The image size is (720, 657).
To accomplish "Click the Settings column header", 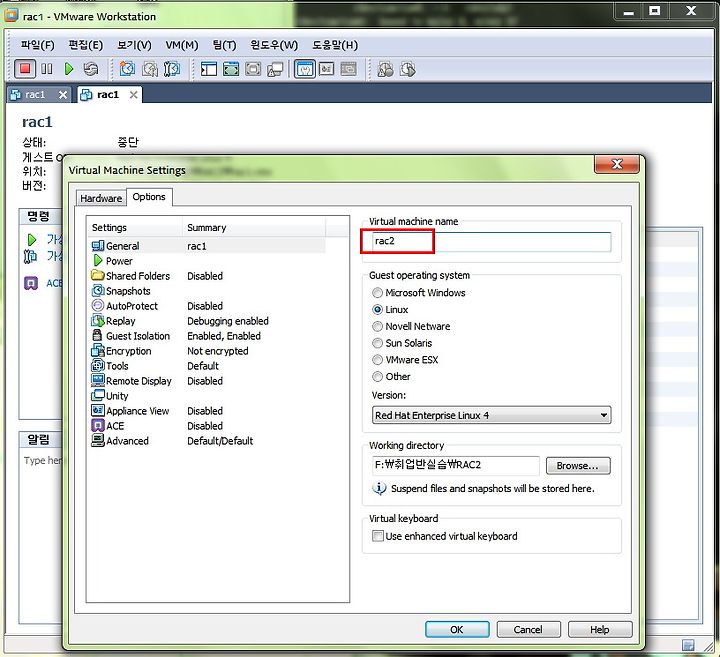I will [134, 228].
